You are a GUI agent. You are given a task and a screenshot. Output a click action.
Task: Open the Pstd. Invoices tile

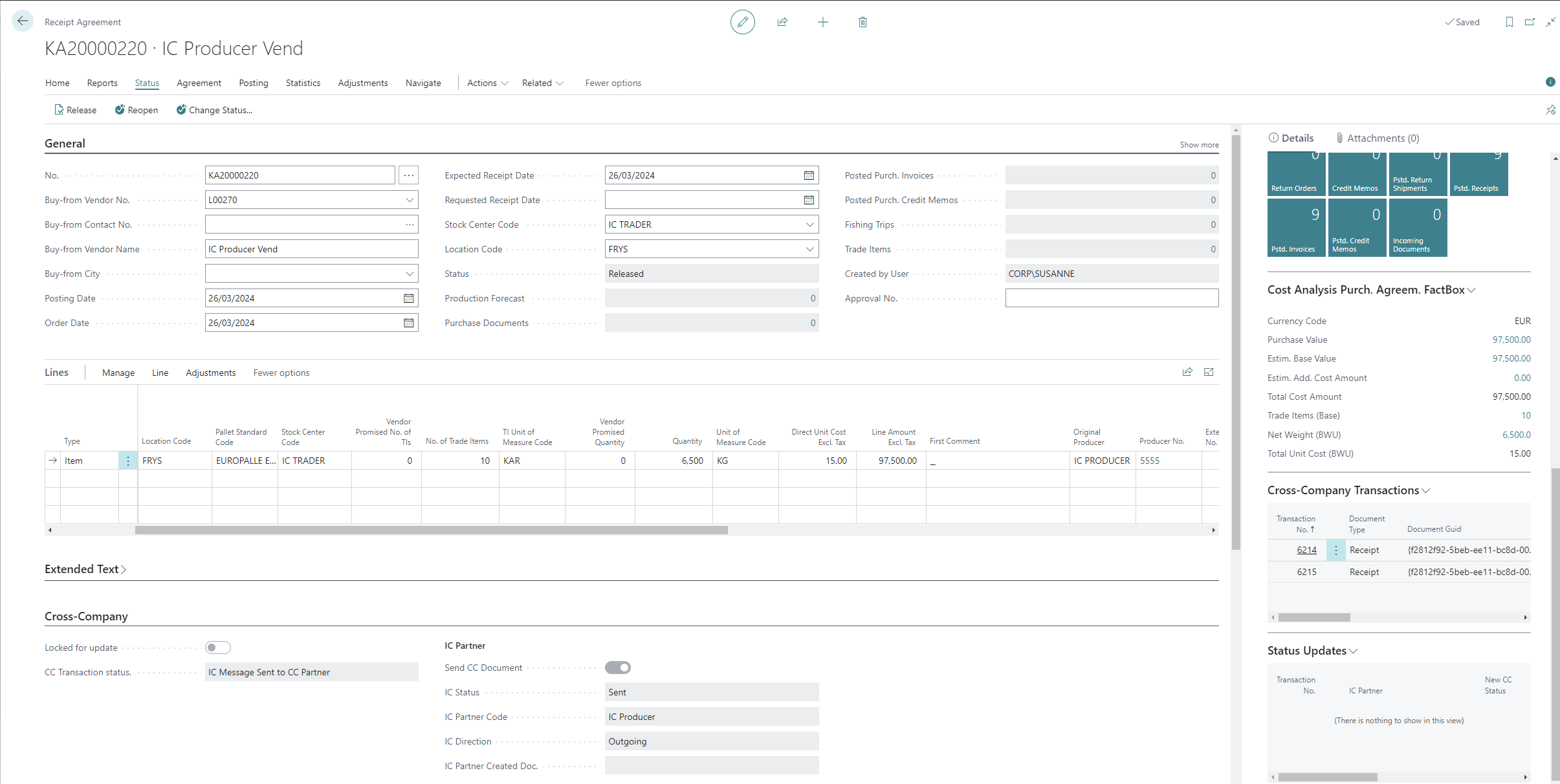click(1296, 228)
